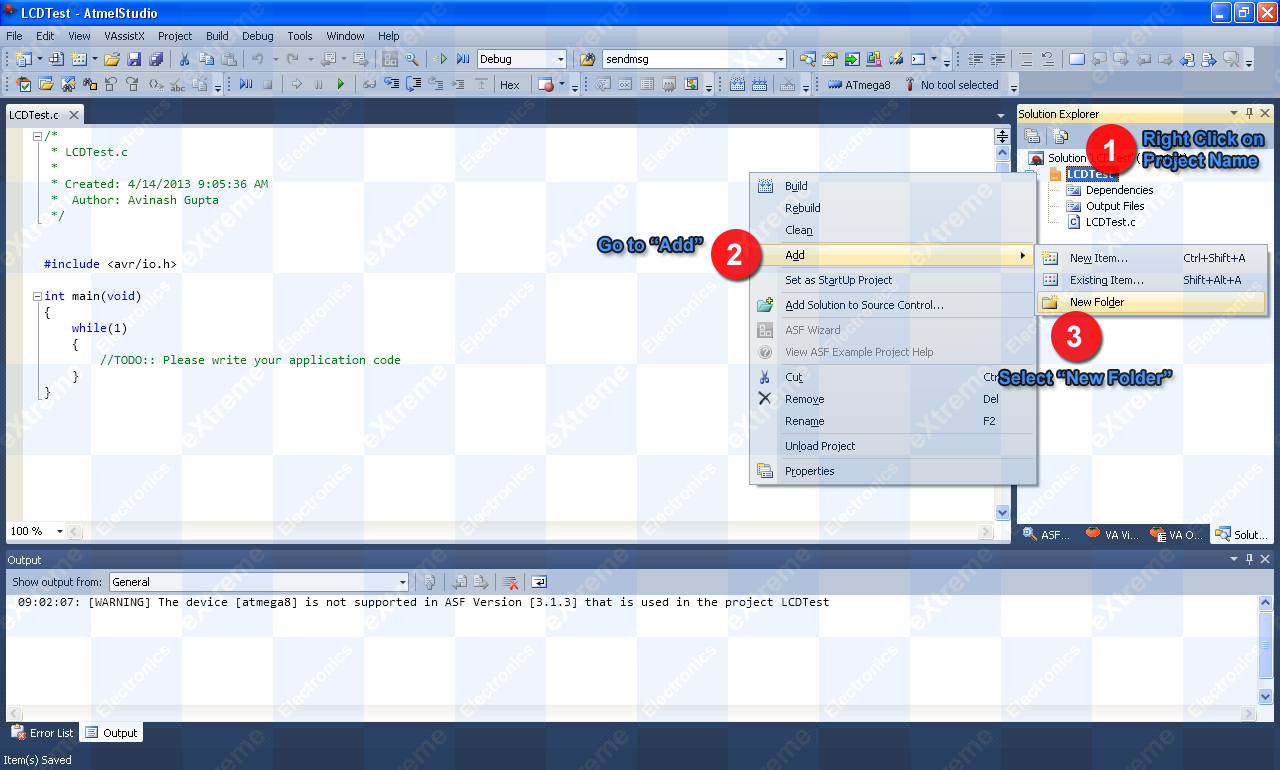The height and width of the screenshot is (770, 1280).
Task: Click the Hex display toggle button
Action: point(510,85)
